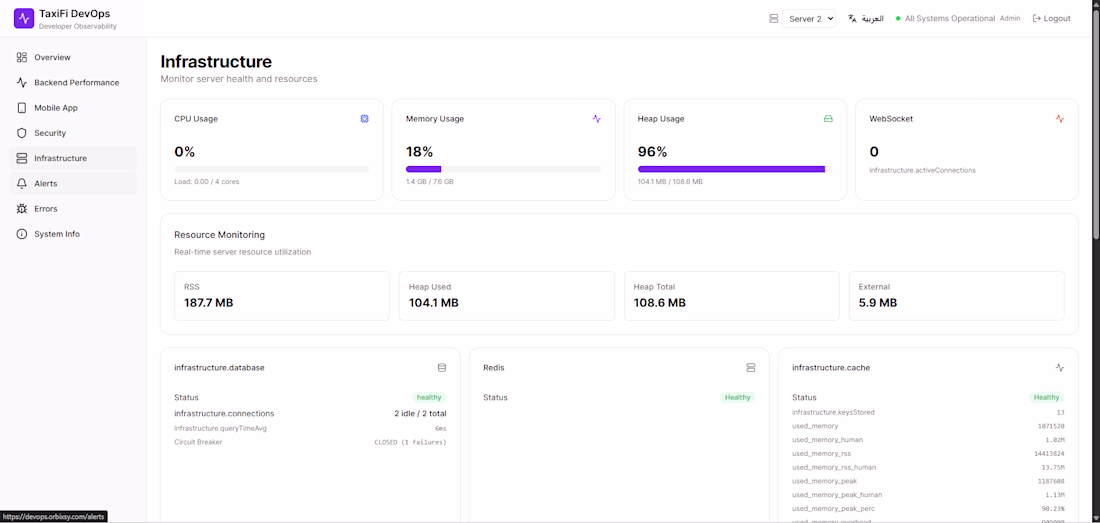Click the Mobile App phone icon
Screen dimensions: 1100x523
(x=22, y=108)
